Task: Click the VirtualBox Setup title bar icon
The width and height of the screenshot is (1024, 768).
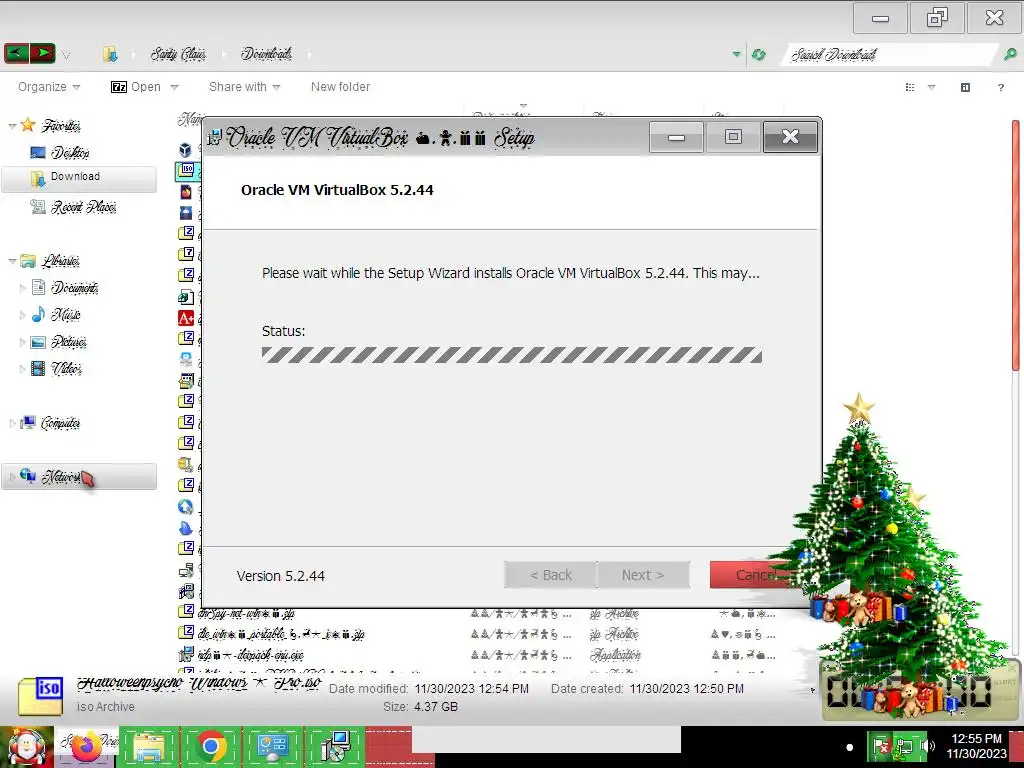Action: click(x=215, y=137)
